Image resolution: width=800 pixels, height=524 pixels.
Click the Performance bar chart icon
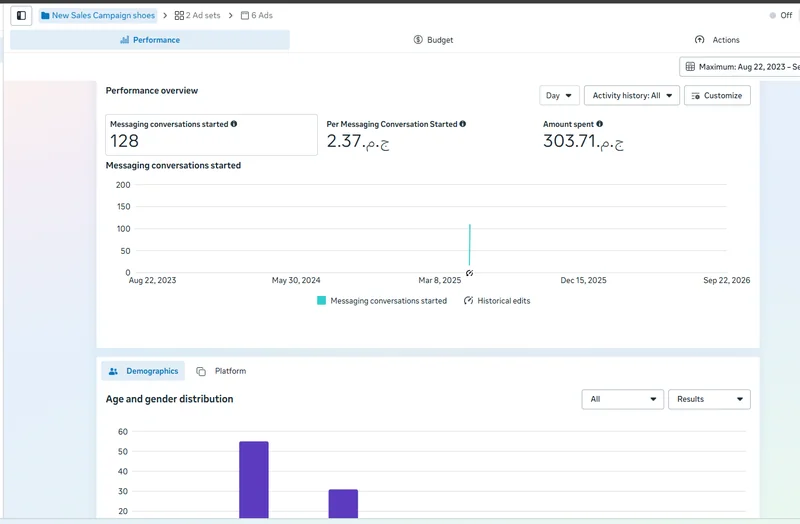tap(124, 40)
